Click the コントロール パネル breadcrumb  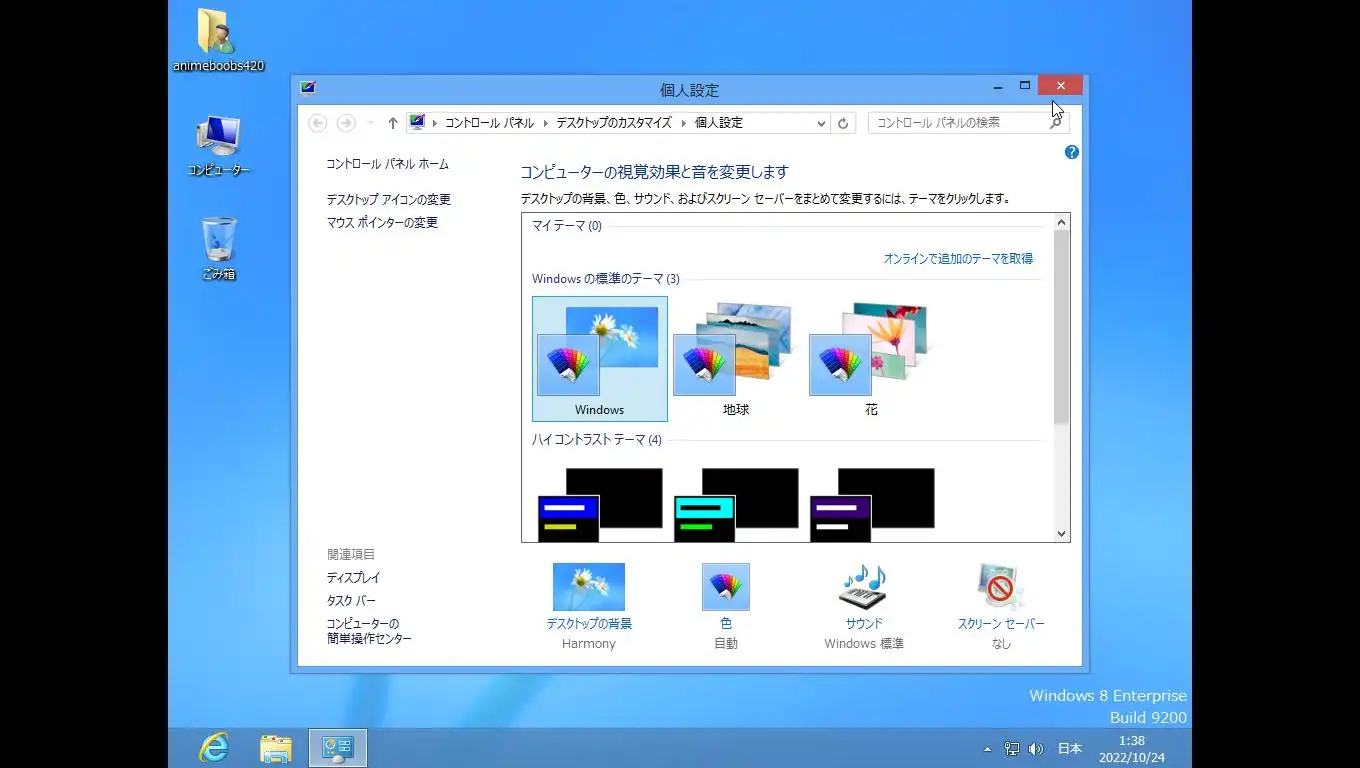[489, 123]
